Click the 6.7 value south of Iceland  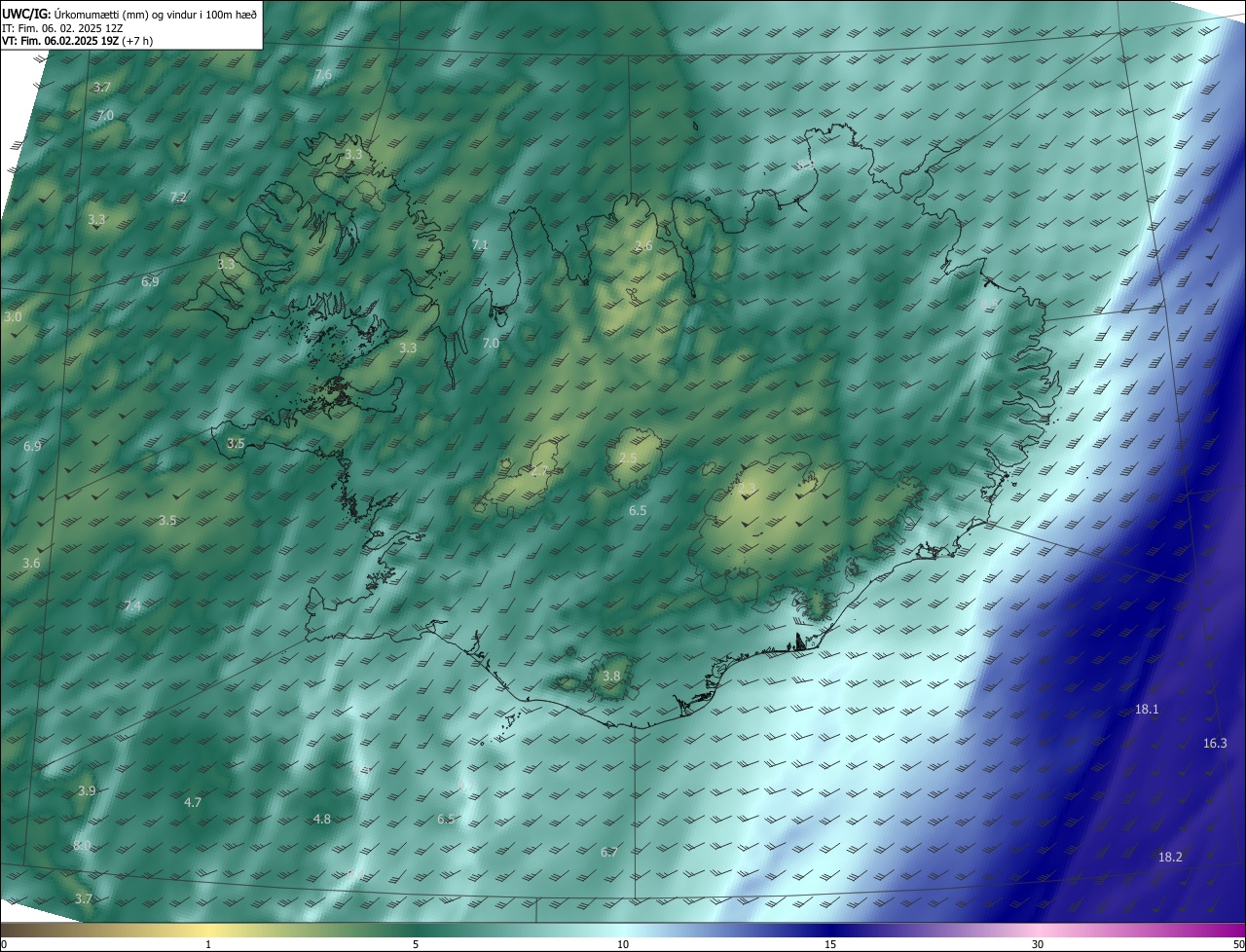tap(609, 853)
